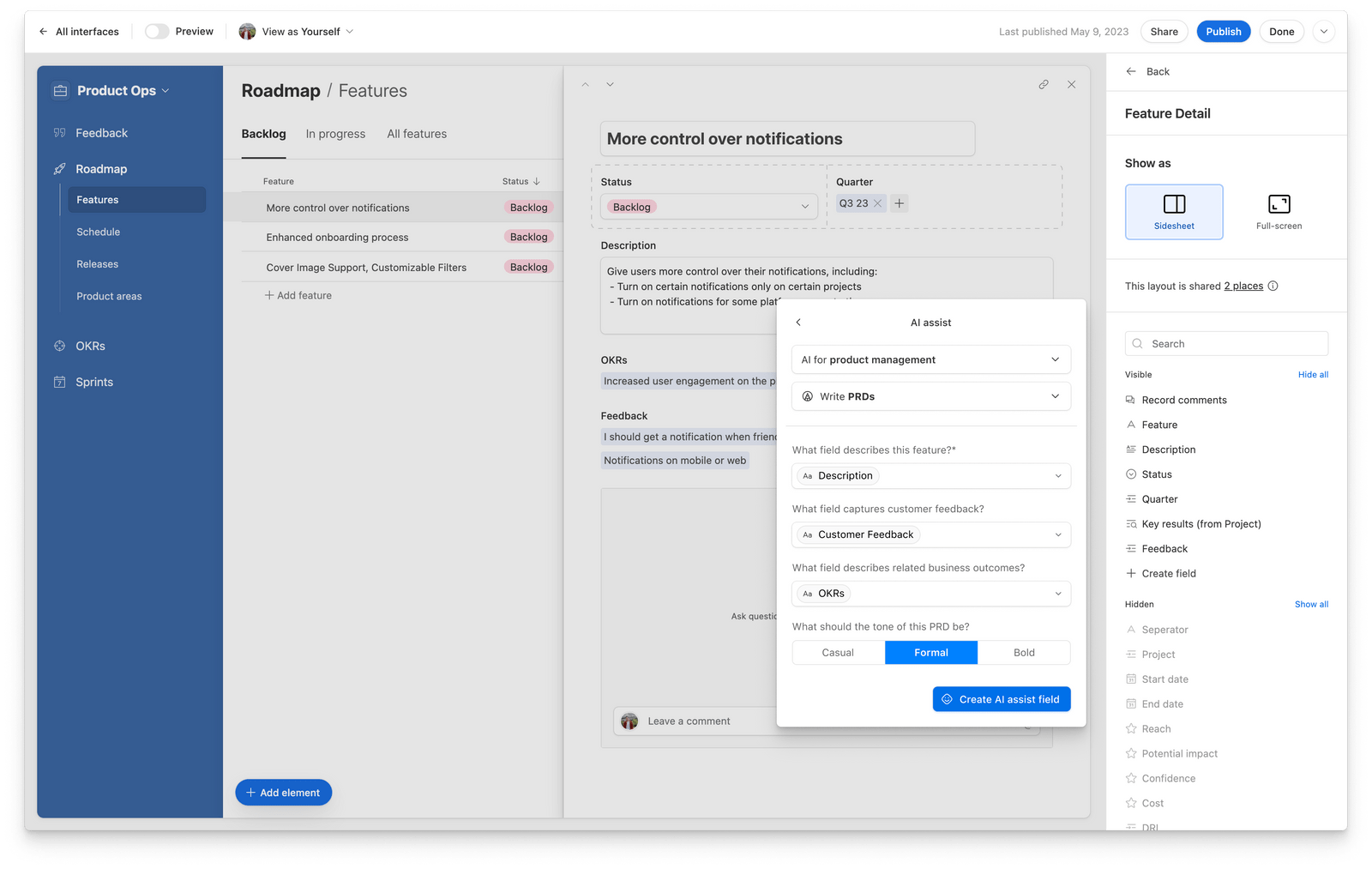Image resolution: width=1372 pixels, height=869 pixels.
Task: Click the Publish button
Action: [1224, 31]
